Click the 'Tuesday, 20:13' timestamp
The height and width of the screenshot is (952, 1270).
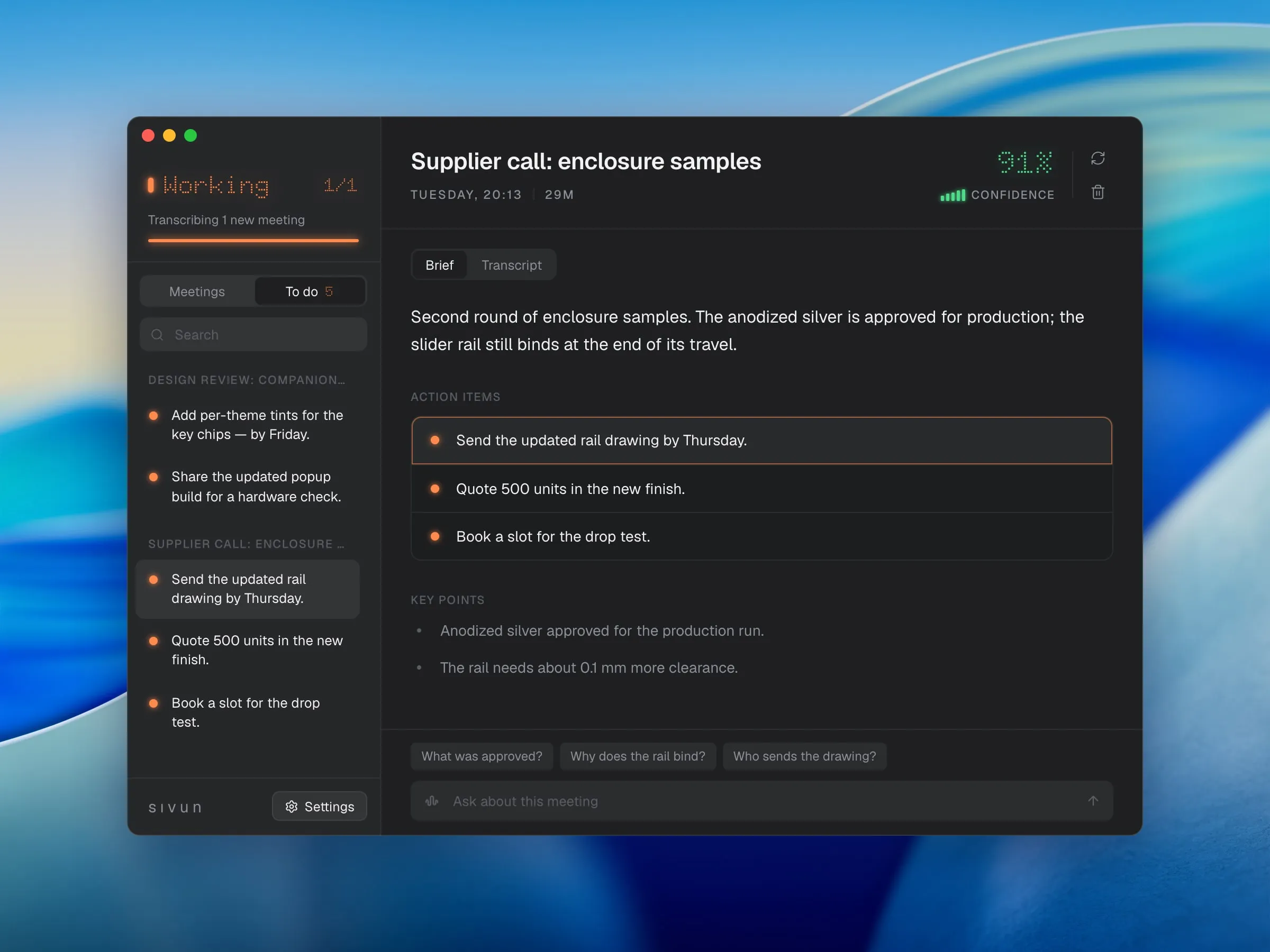pyautogui.click(x=466, y=195)
